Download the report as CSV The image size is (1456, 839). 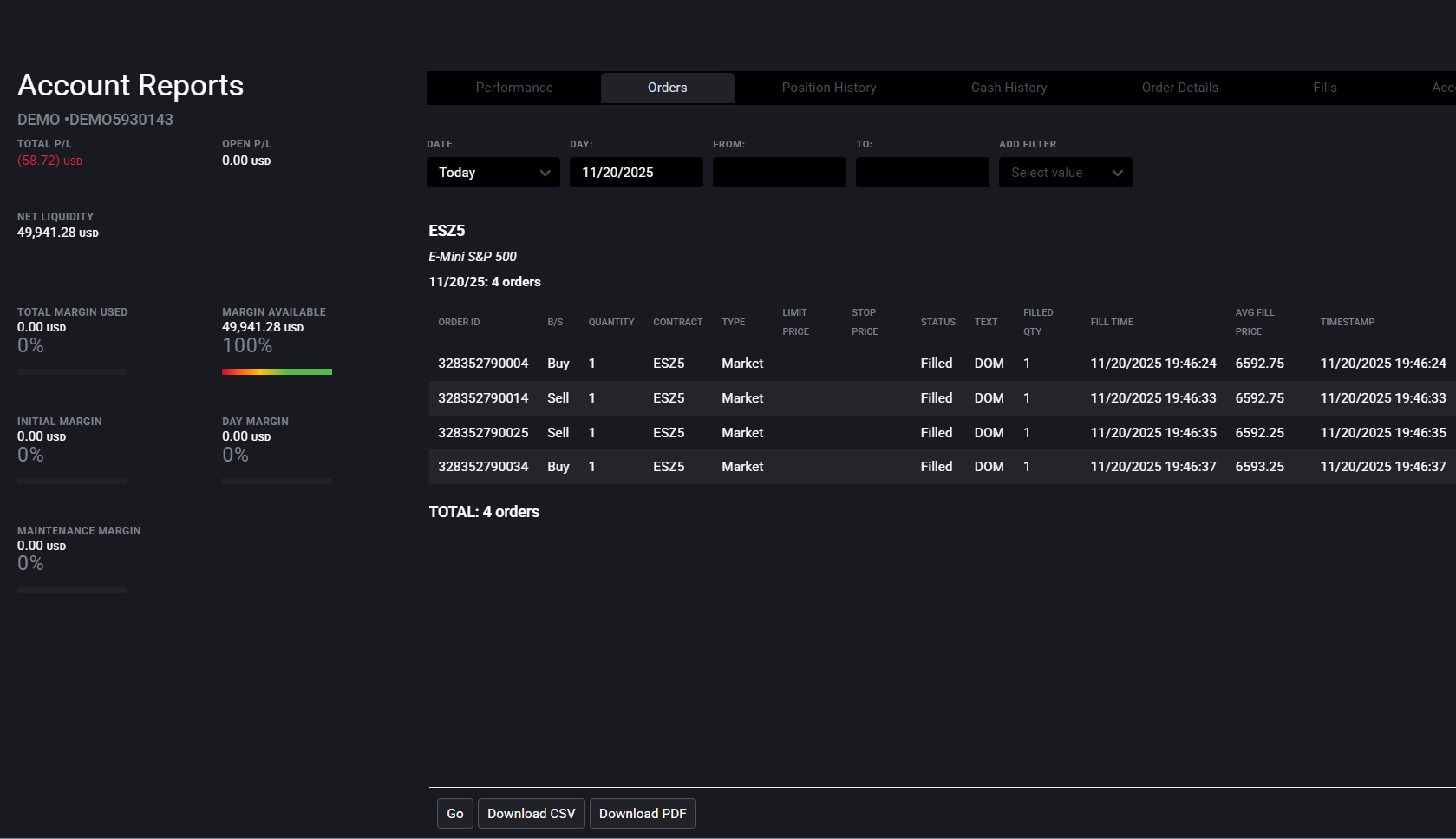pos(531,813)
